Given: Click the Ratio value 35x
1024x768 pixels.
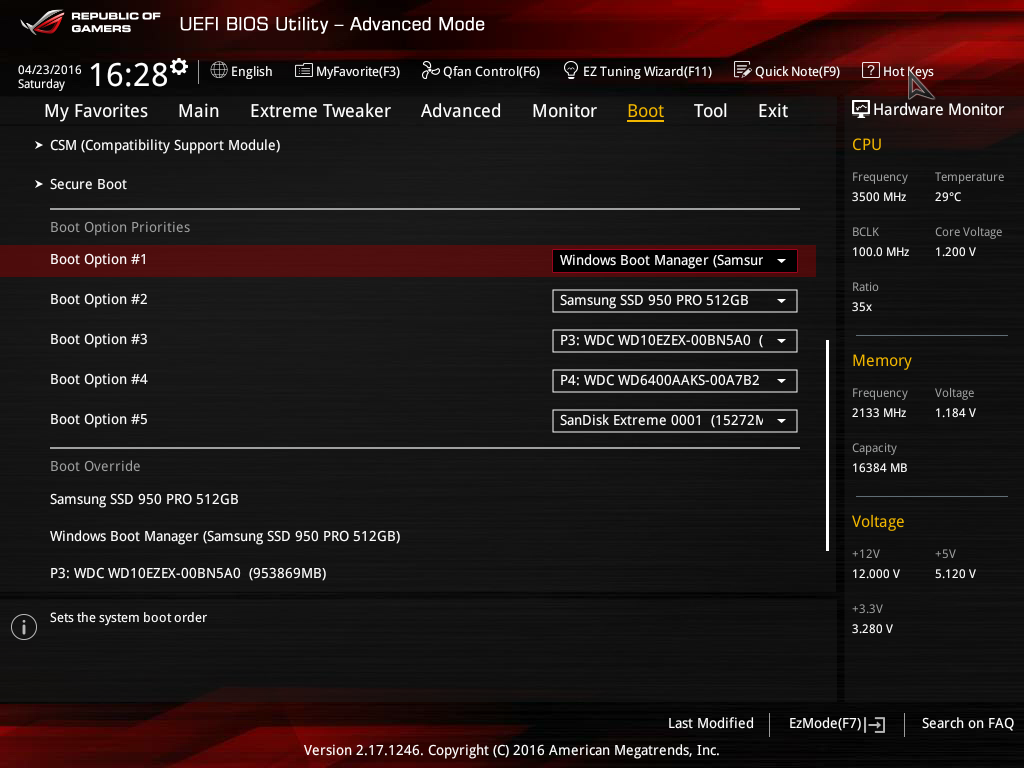Looking at the screenshot, I should (x=861, y=307).
